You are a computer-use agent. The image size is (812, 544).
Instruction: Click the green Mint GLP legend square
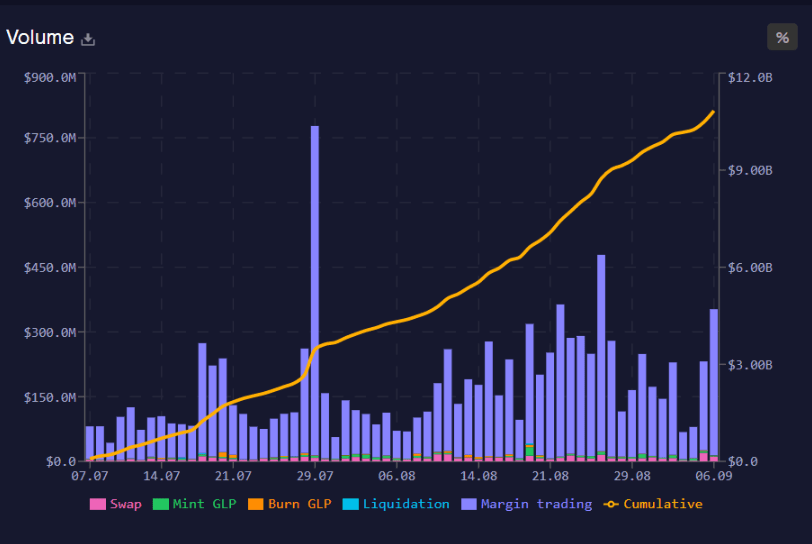tap(160, 505)
